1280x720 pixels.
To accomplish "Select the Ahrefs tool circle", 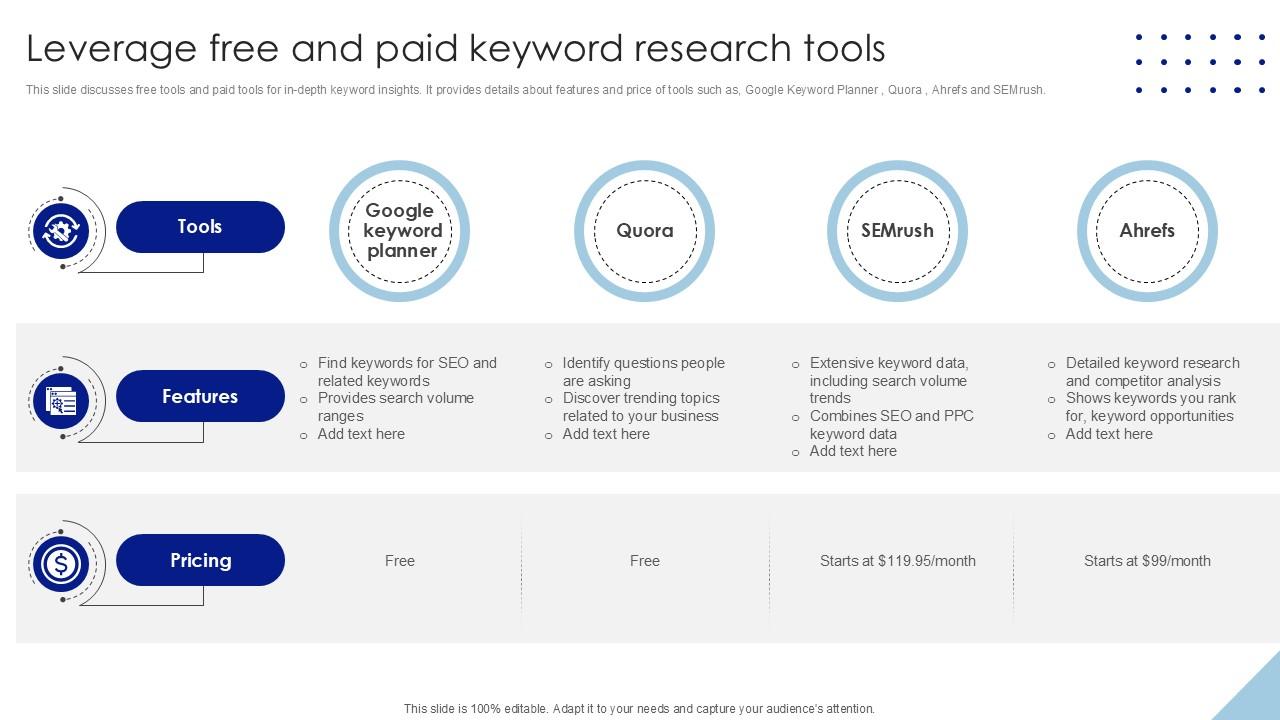I will pos(1148,230).
